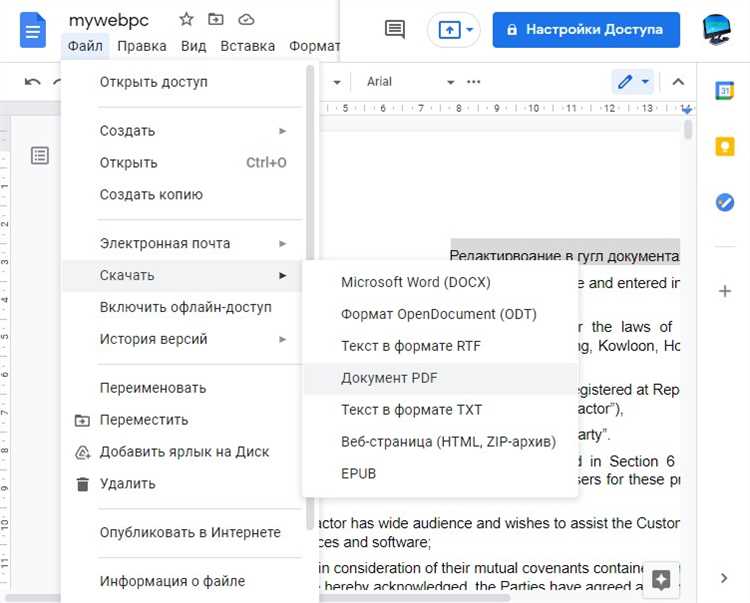Screen dimensions: 750x603
Task: Click the mywebpc document title
Action: pos(109,20)
